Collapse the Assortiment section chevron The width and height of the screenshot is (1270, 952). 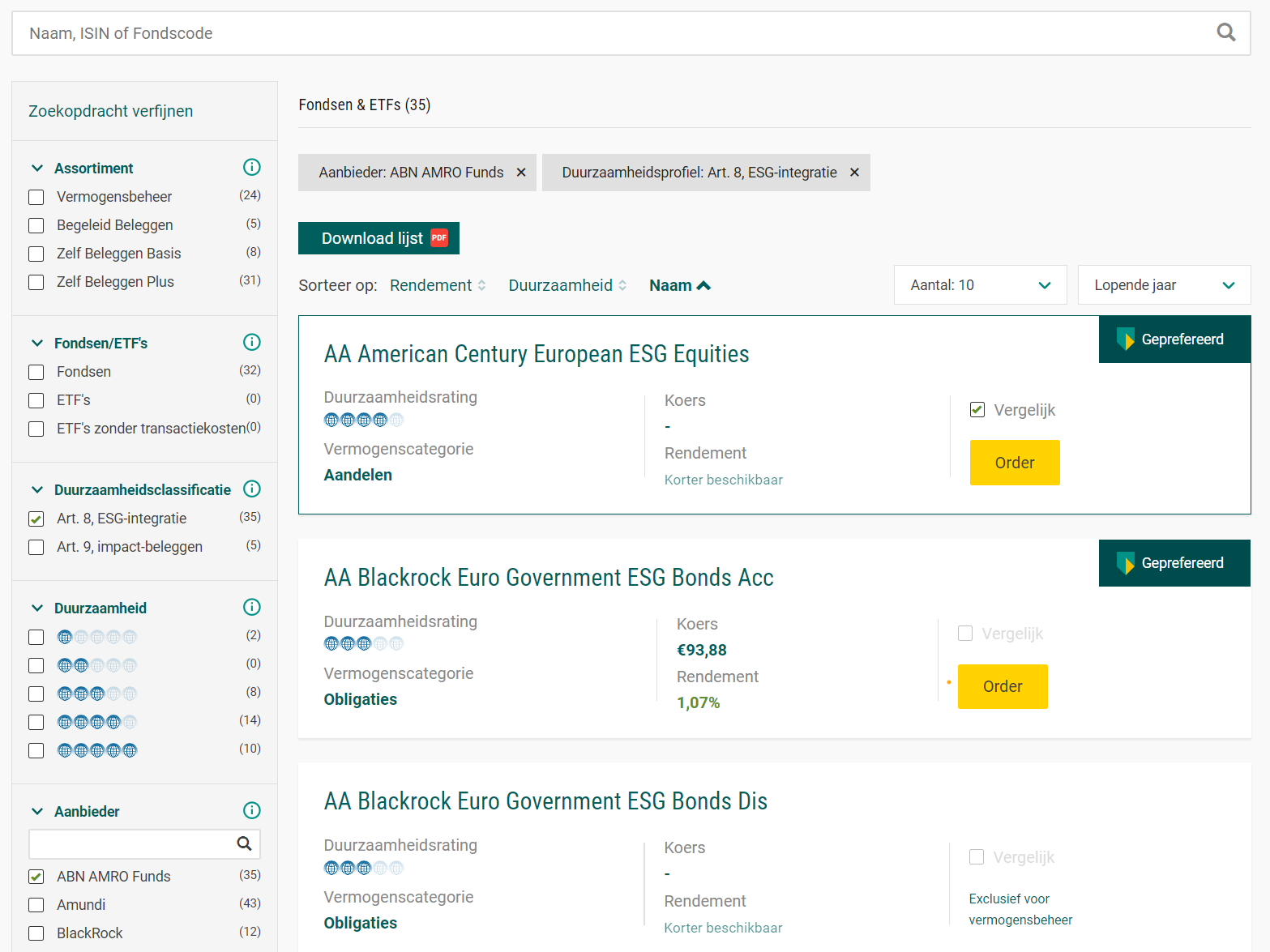(x=37, y=168)
